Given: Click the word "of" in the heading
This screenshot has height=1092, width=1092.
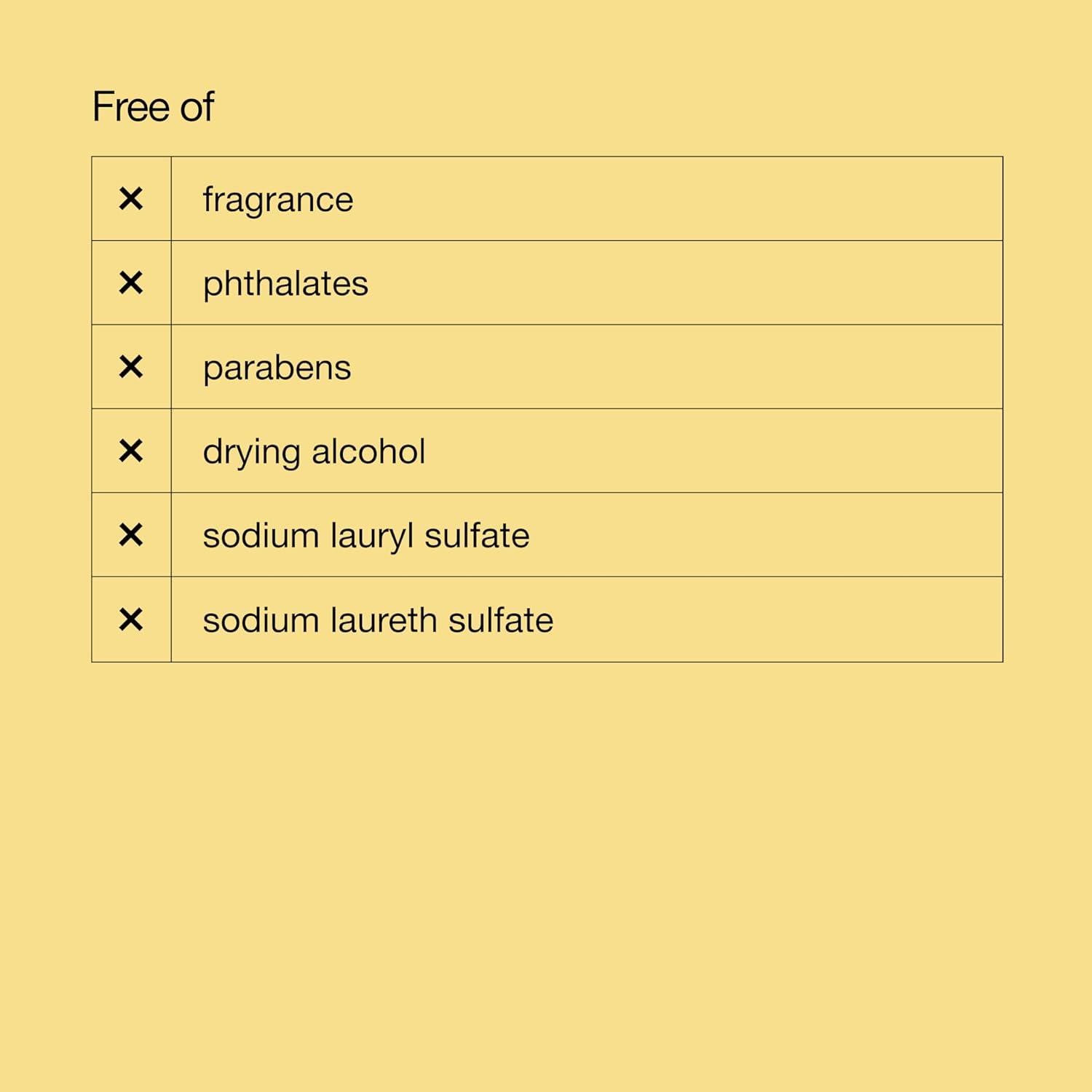Looking at the screenshot, I should (197, 107).
